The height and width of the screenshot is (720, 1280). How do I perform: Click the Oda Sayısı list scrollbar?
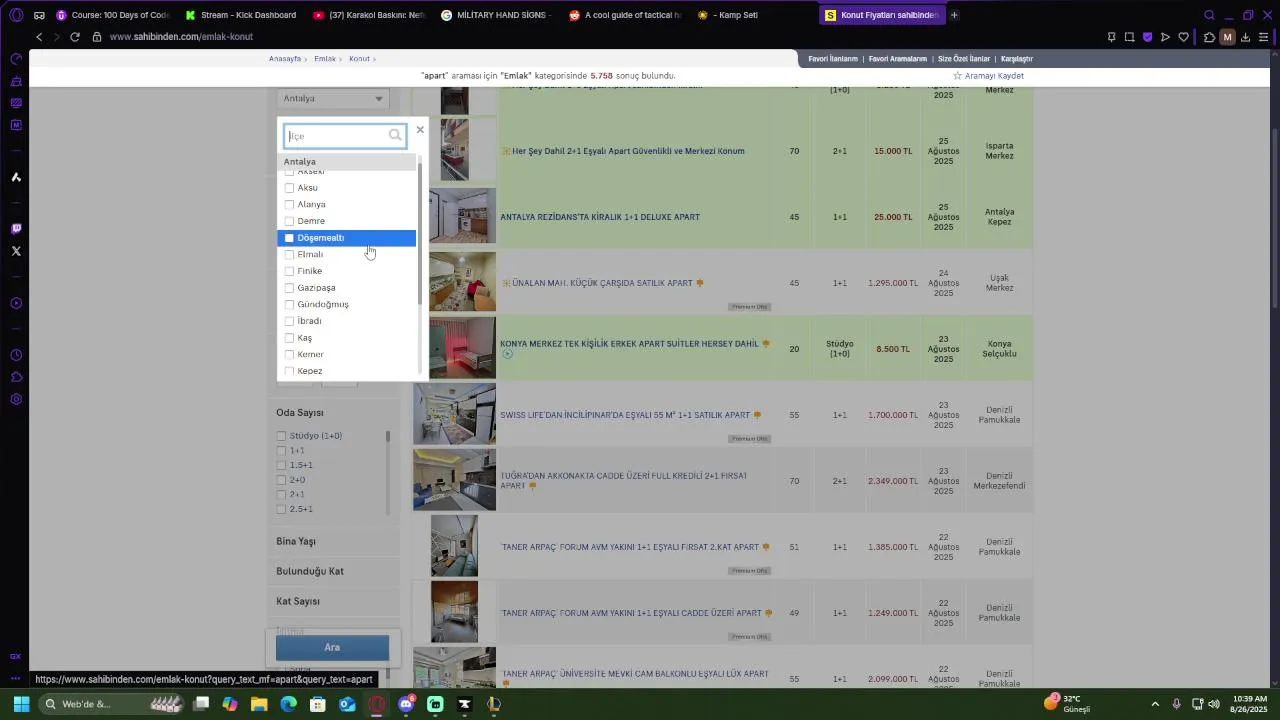(387, 437)
